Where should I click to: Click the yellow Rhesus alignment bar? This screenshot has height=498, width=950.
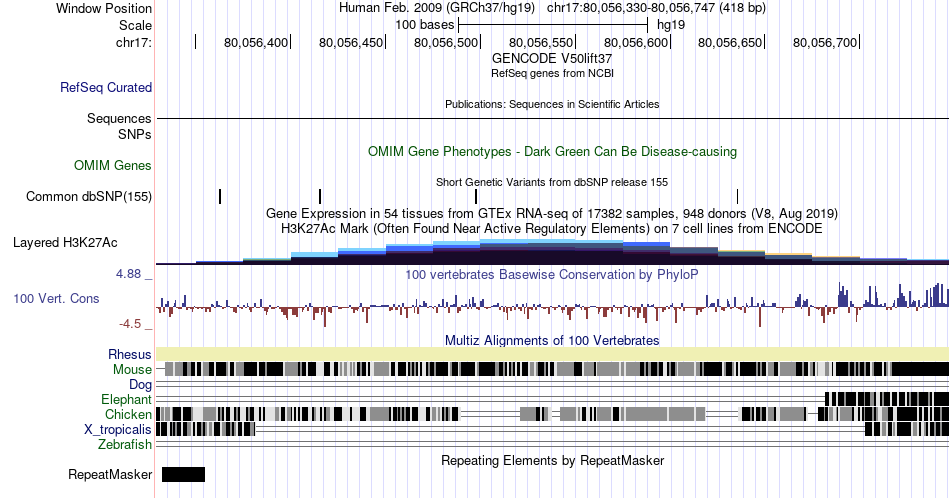tap(553, 354)
